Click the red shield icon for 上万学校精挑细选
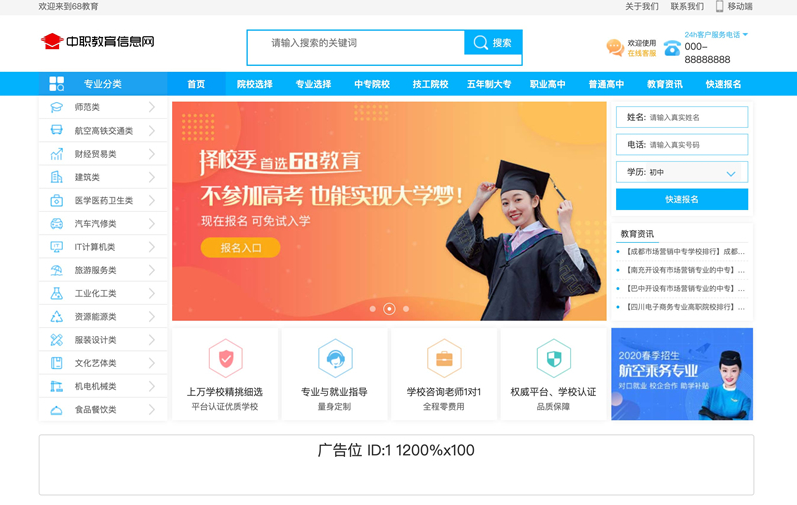797x505 pixels. click(x=226, y=358)
